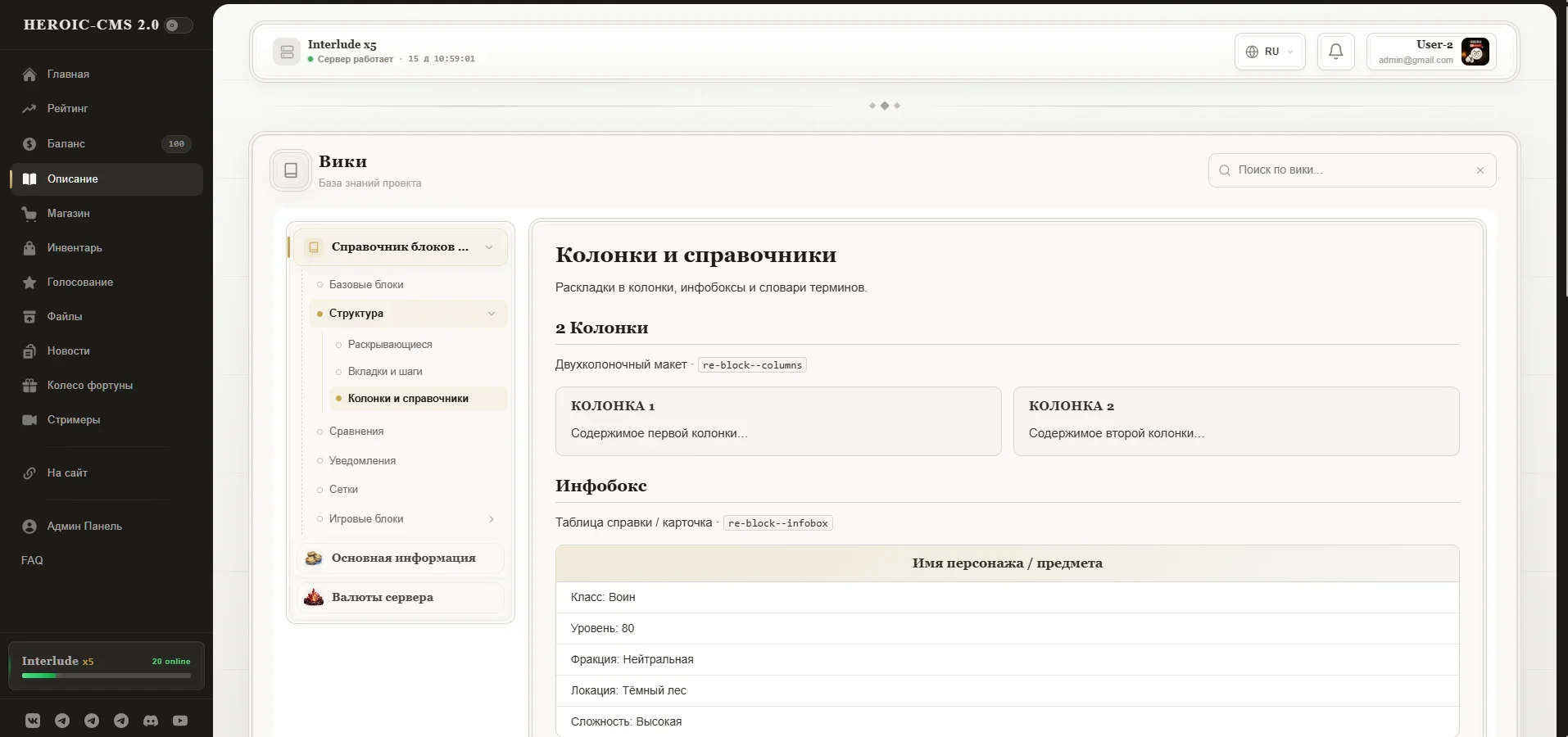Click the Колесо фортуны gift icon
This screenshot has width=1568, height=737.
pyautogui.click(x=29, y=386)
